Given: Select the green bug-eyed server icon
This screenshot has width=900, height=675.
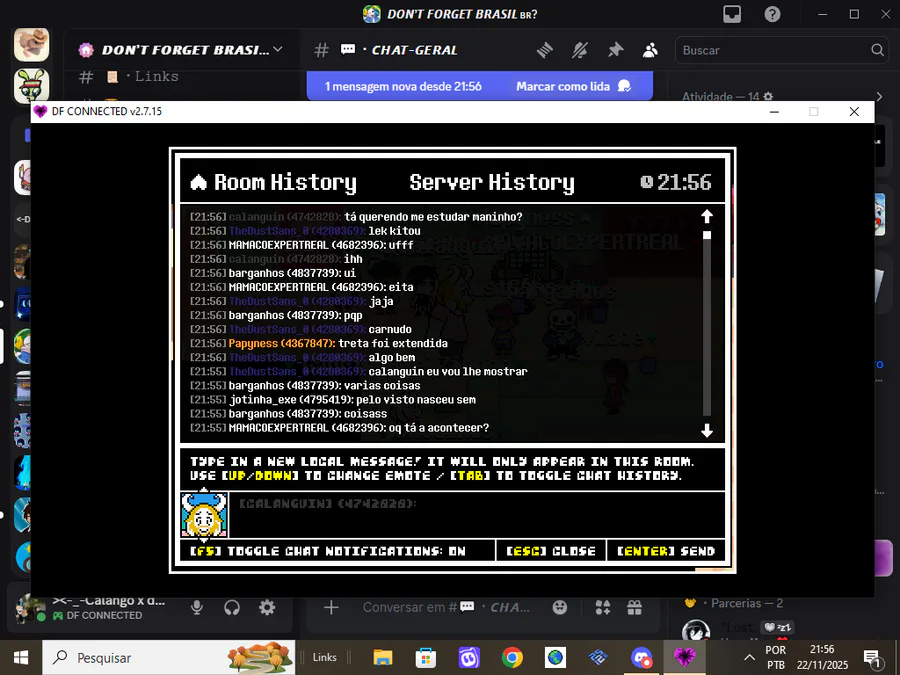Looking at the screenshot, I should pos(32,85).
